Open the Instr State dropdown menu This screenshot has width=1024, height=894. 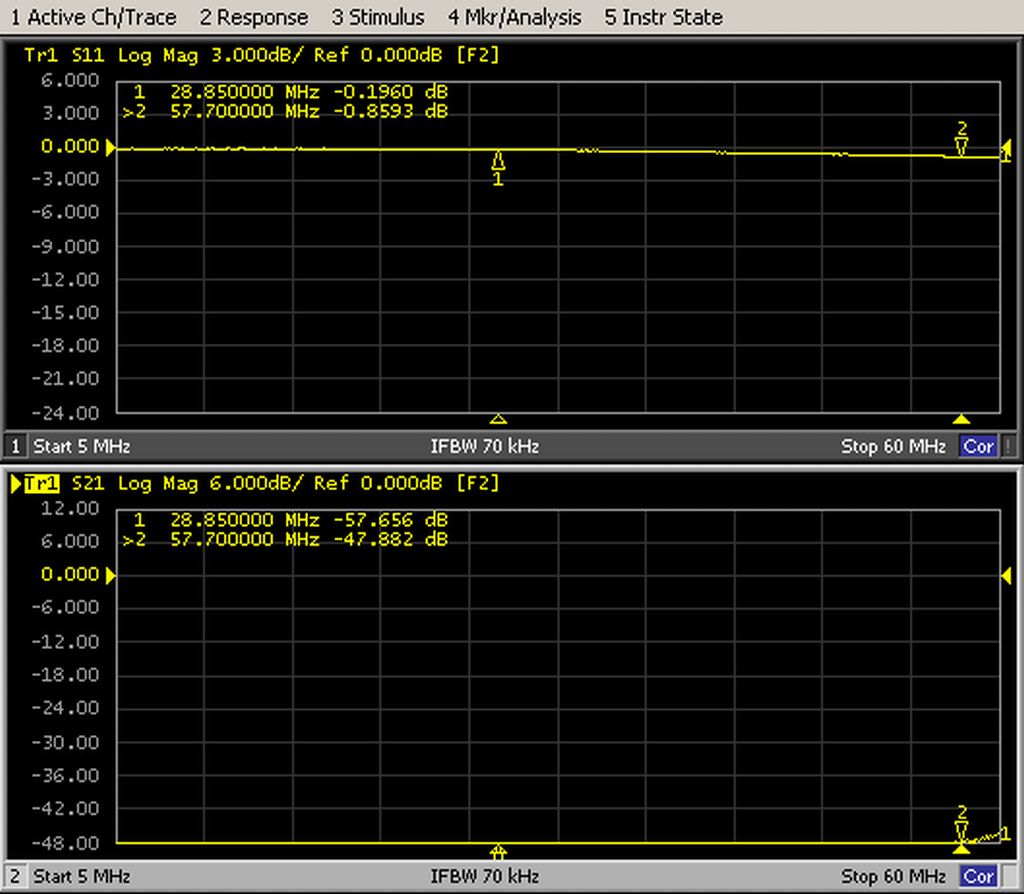pos(663,17)
